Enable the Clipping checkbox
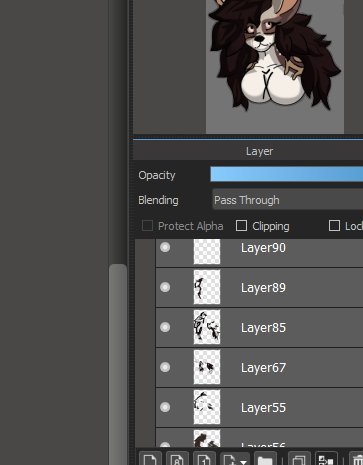 [x=241, y=226]
